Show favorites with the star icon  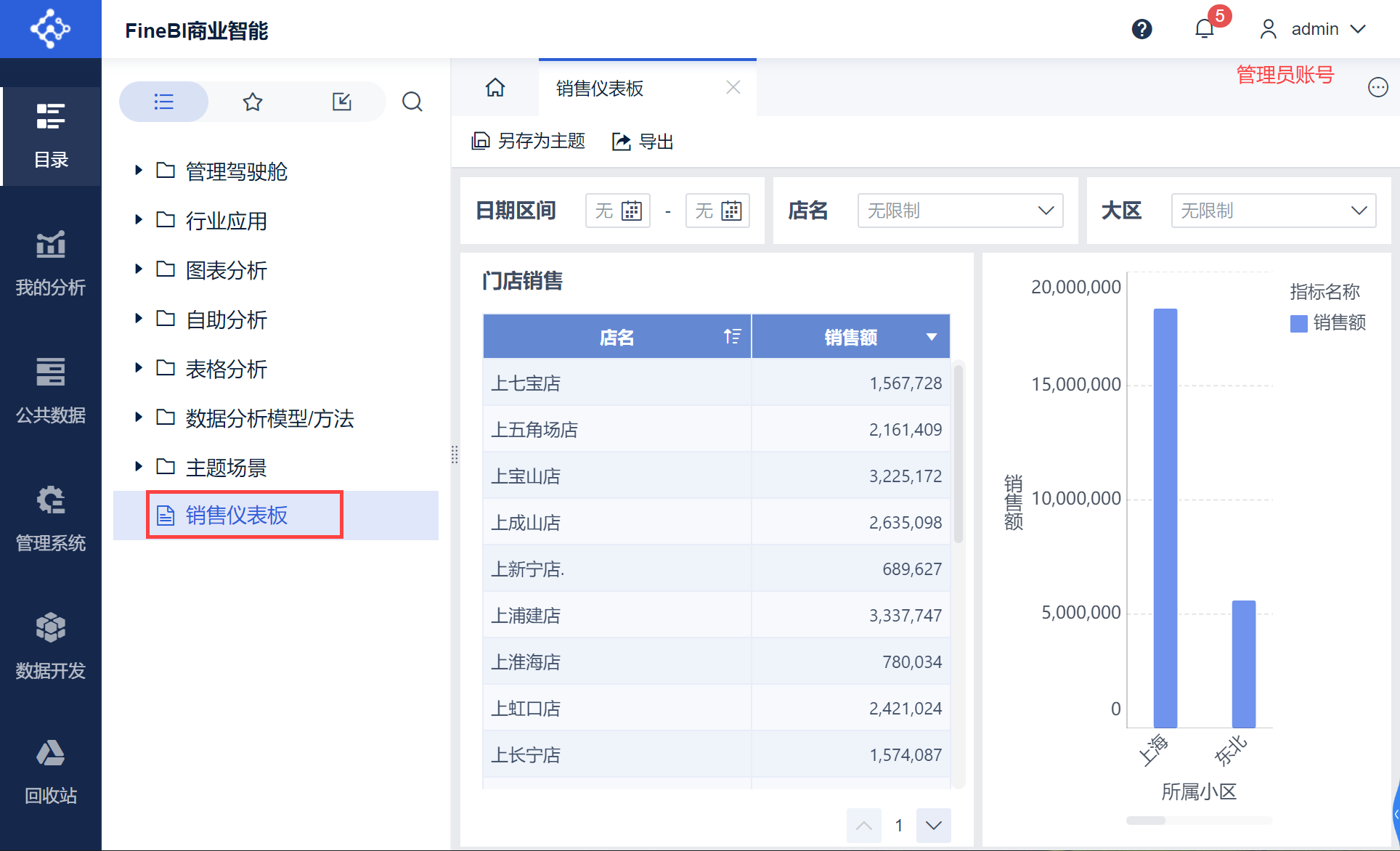pos(252,102)
